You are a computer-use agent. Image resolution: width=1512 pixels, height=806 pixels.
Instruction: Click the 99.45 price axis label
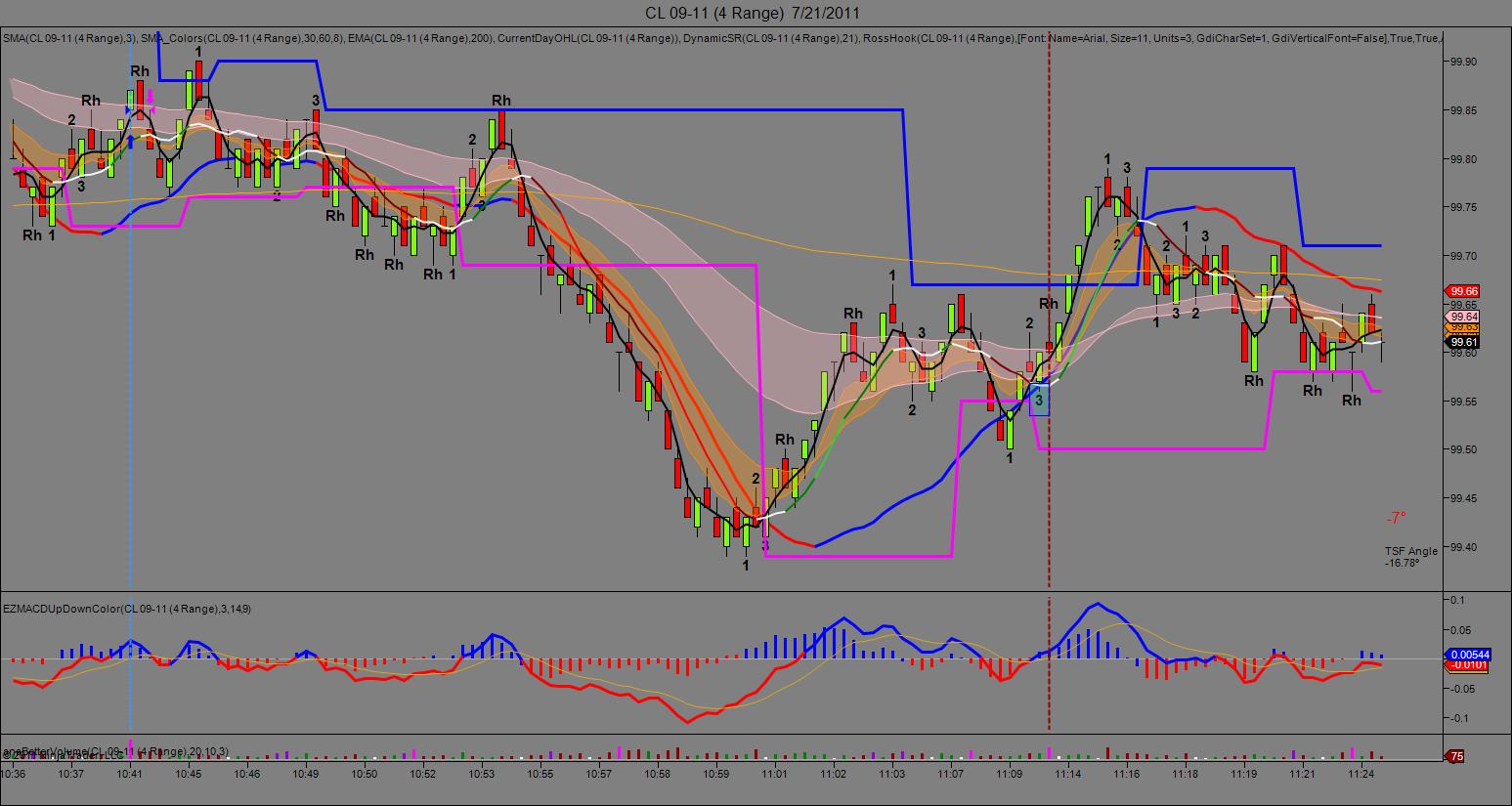pos(1463,498)
